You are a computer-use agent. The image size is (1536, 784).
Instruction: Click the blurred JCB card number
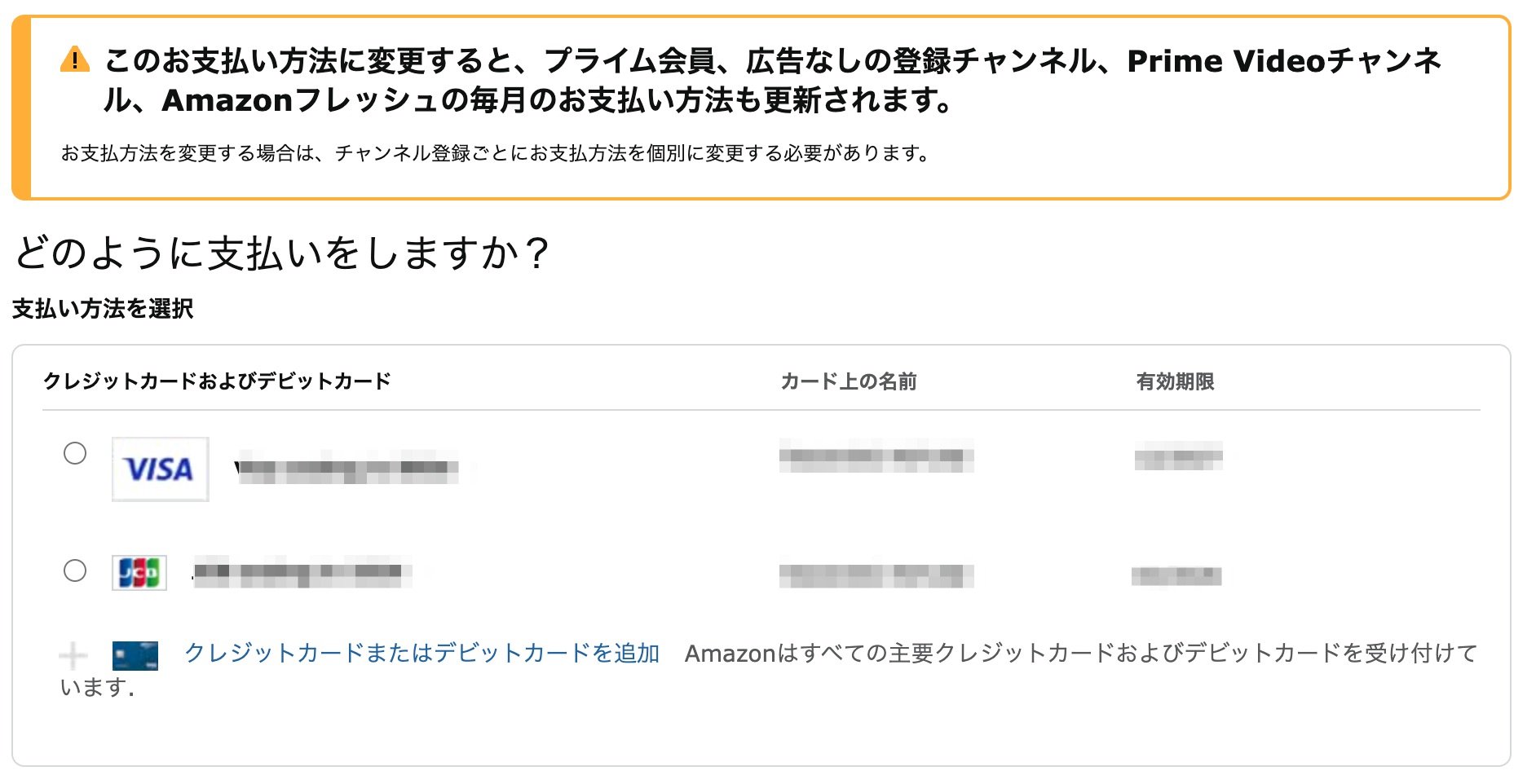pos(302,572)
